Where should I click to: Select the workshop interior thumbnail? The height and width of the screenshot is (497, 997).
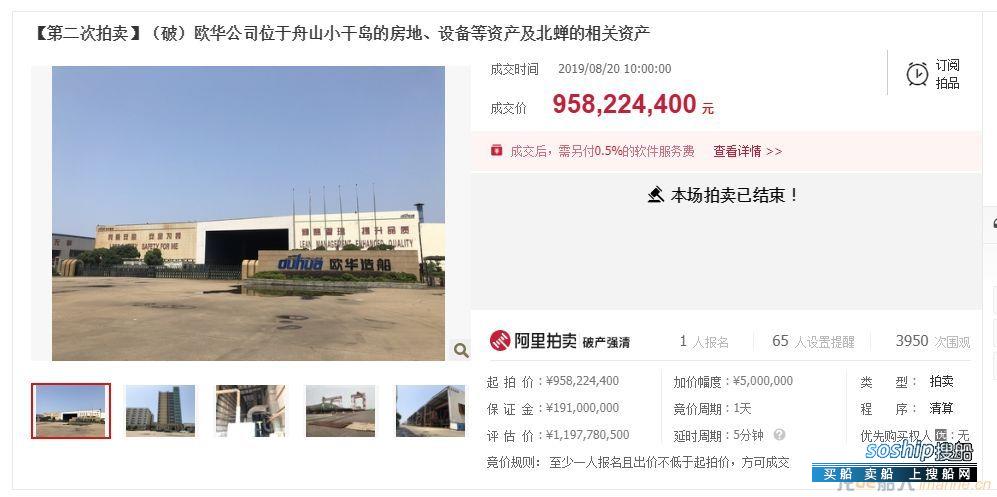251,411
